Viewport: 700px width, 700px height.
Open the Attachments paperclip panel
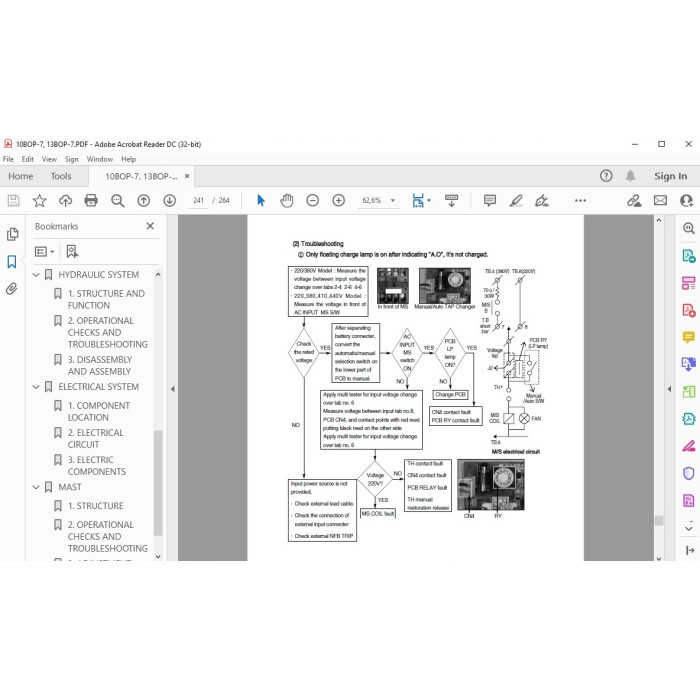12,289
